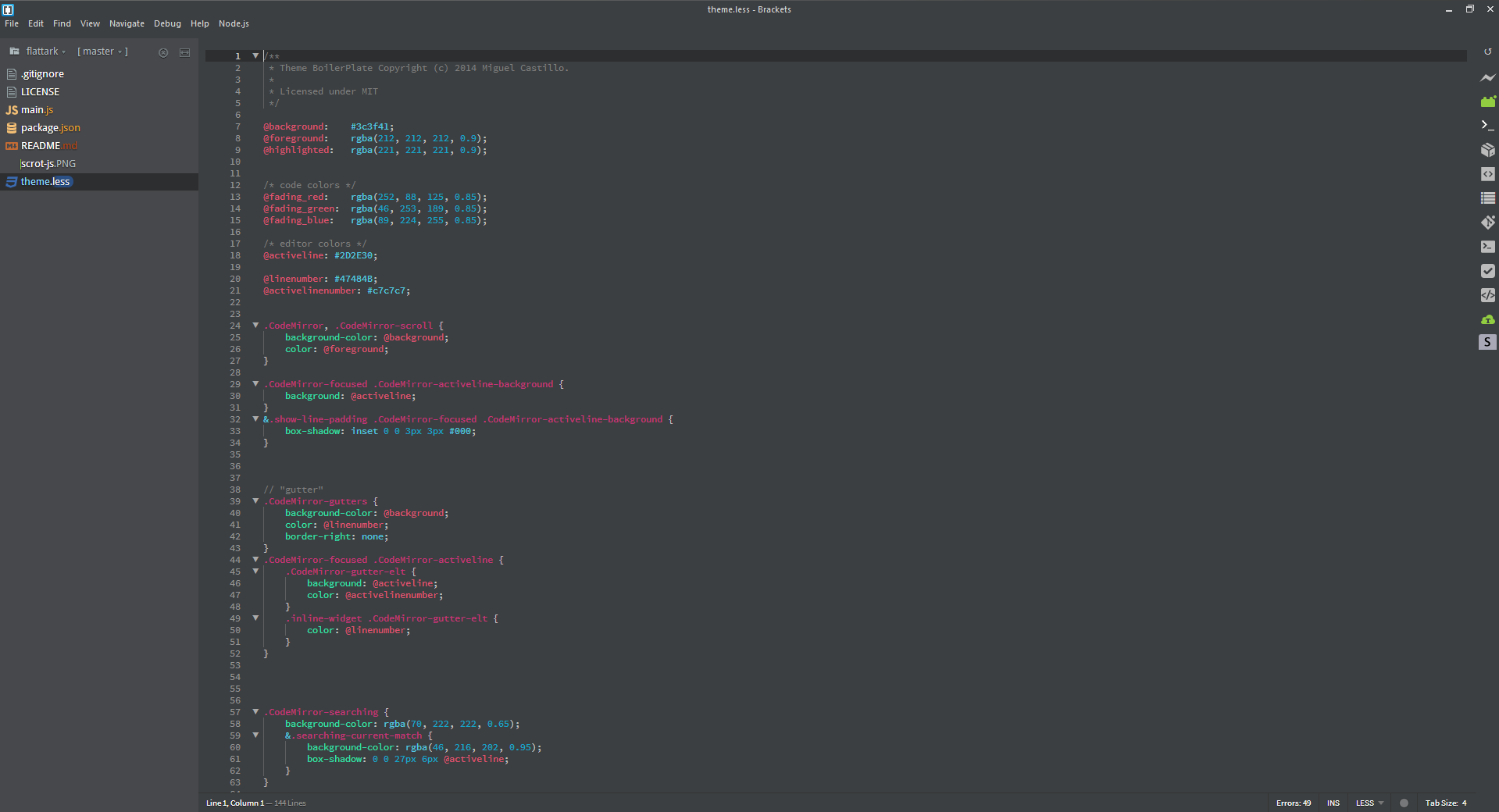Open the Extension Manager green brick icon
This screenshot has height=812, width=1499.
pos(1488,101)
